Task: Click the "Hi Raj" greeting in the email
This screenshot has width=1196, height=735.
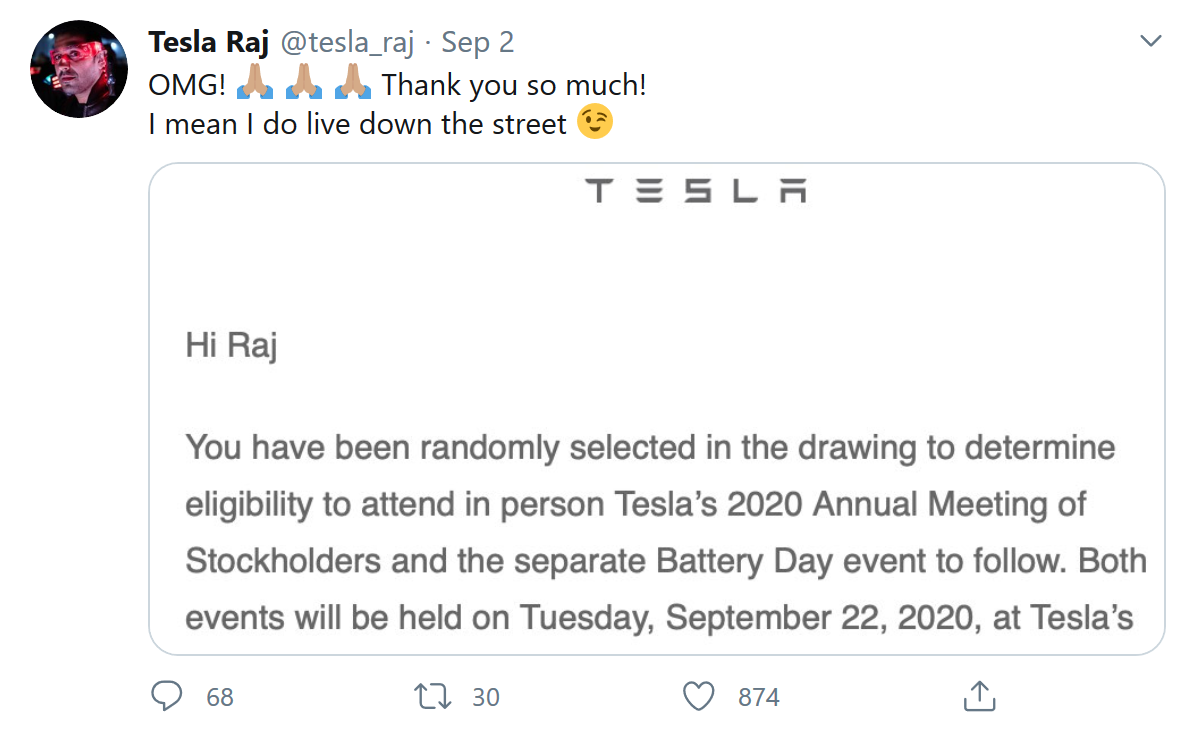Action: [x=231, y=345]
